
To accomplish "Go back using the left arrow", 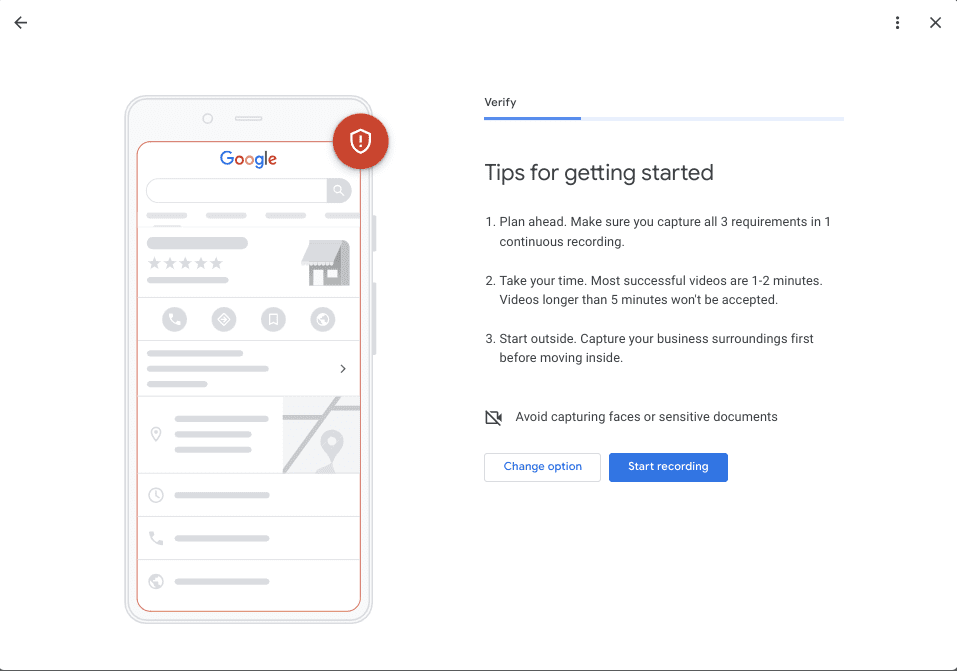I will pyautogui.click(x=21, y=23).
